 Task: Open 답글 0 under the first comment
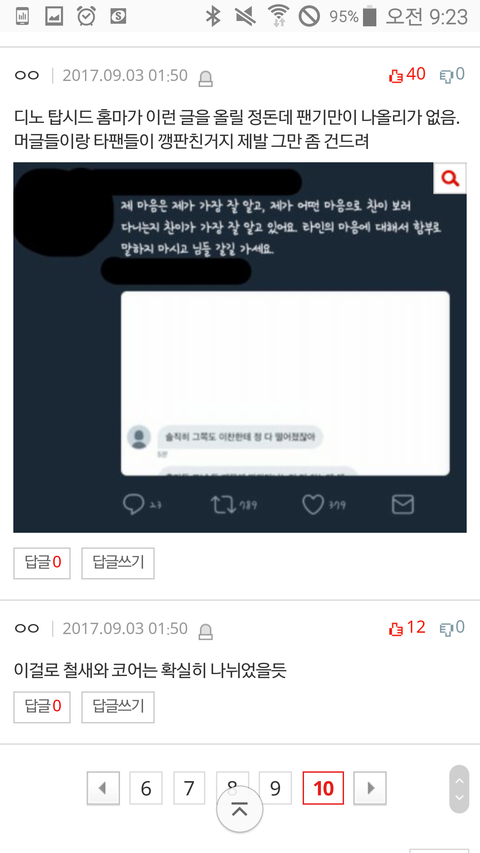[42, 563]
